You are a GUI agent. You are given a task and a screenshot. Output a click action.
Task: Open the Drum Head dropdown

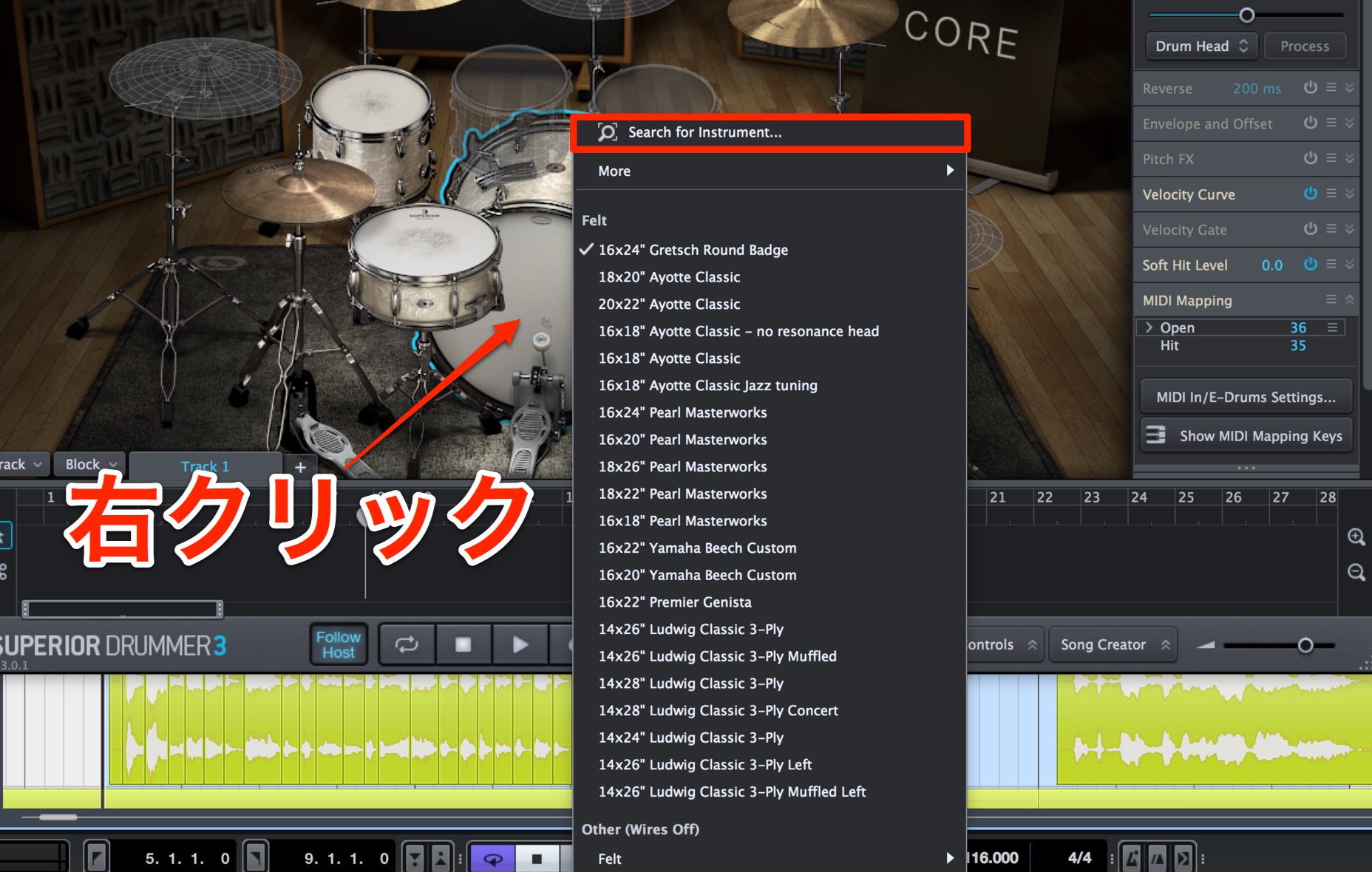coord(1201,46)
